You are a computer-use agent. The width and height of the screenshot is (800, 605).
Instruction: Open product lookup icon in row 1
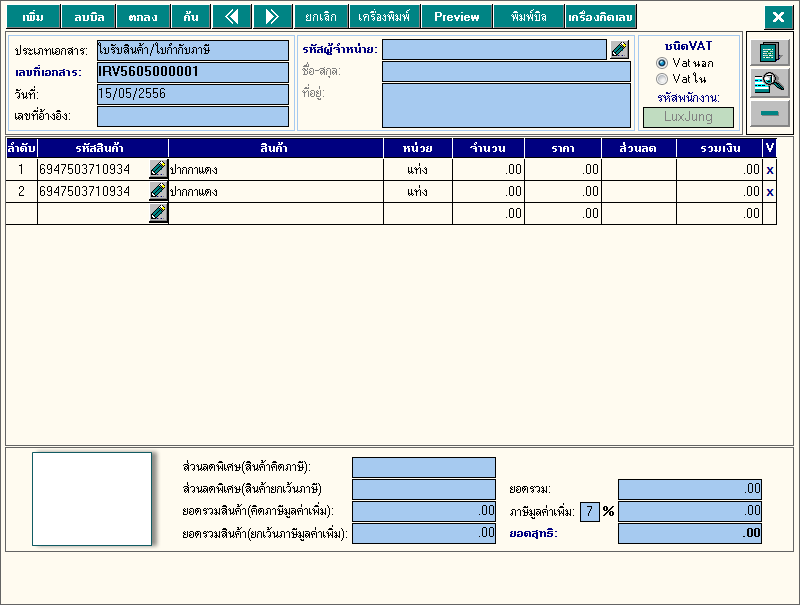158,170
